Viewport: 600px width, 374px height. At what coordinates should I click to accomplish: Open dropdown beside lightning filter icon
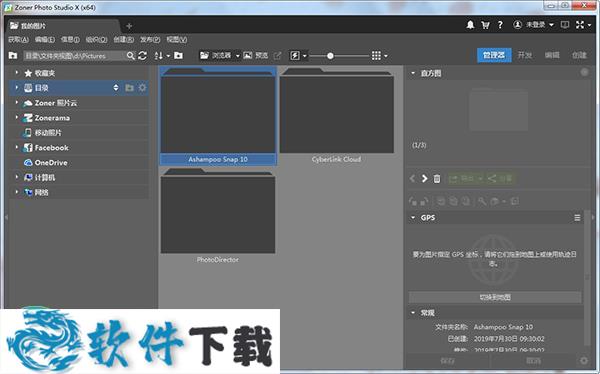point(304,56)
